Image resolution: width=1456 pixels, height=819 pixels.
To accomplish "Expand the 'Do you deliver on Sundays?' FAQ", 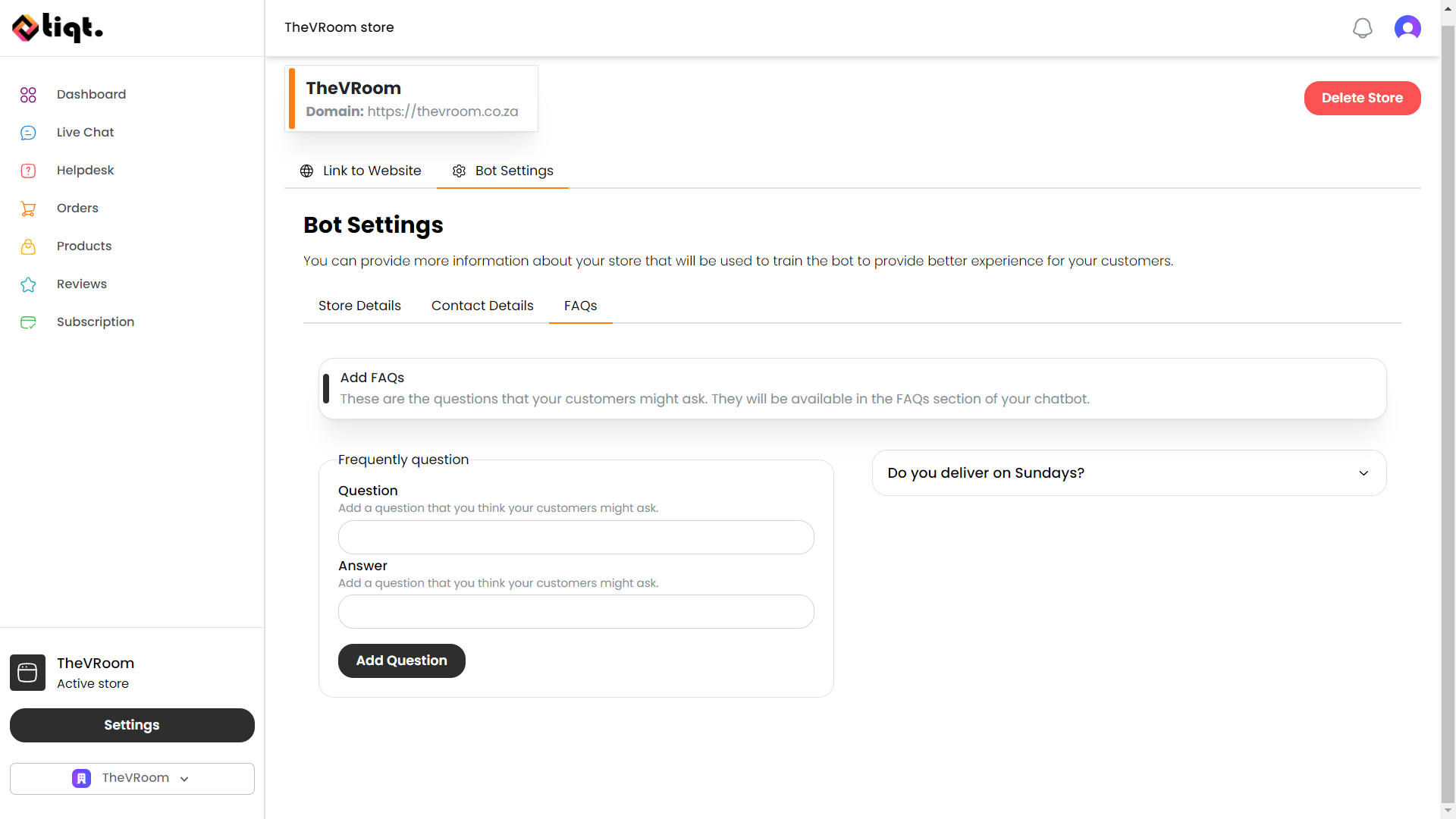I will (1128, 472).
